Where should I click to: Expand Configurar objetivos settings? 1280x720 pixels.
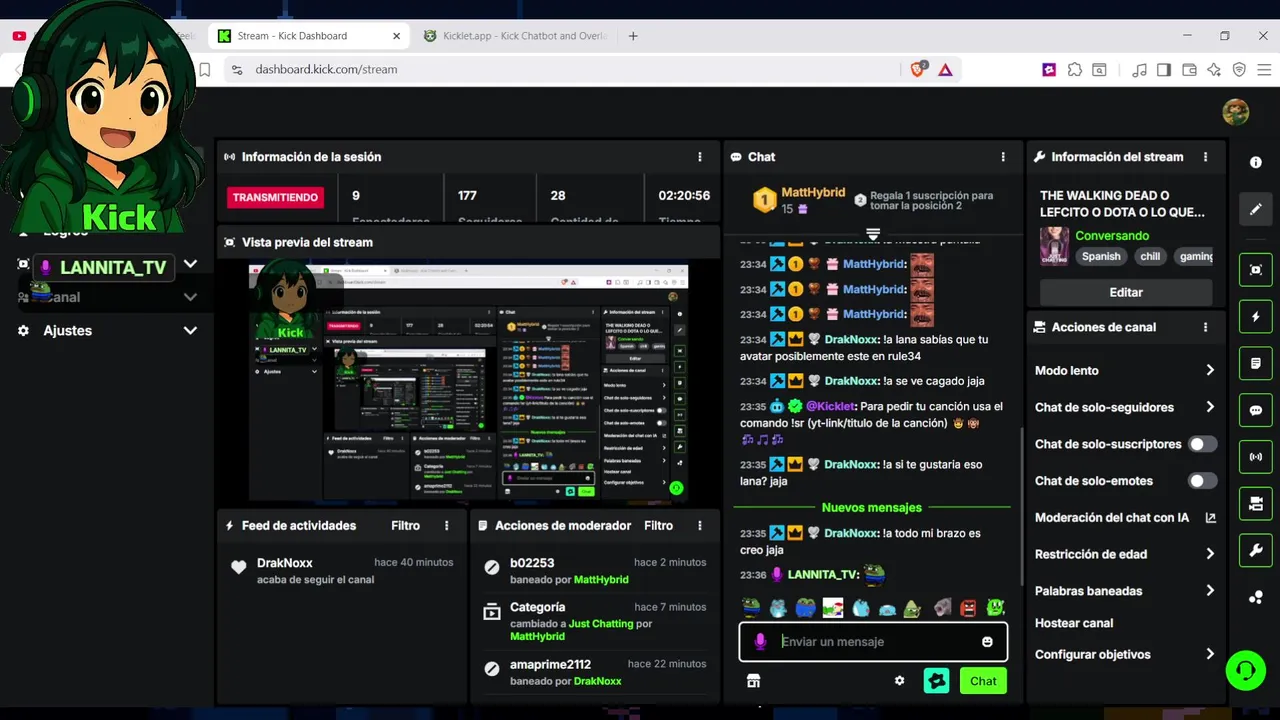[x=1210, y=654]
